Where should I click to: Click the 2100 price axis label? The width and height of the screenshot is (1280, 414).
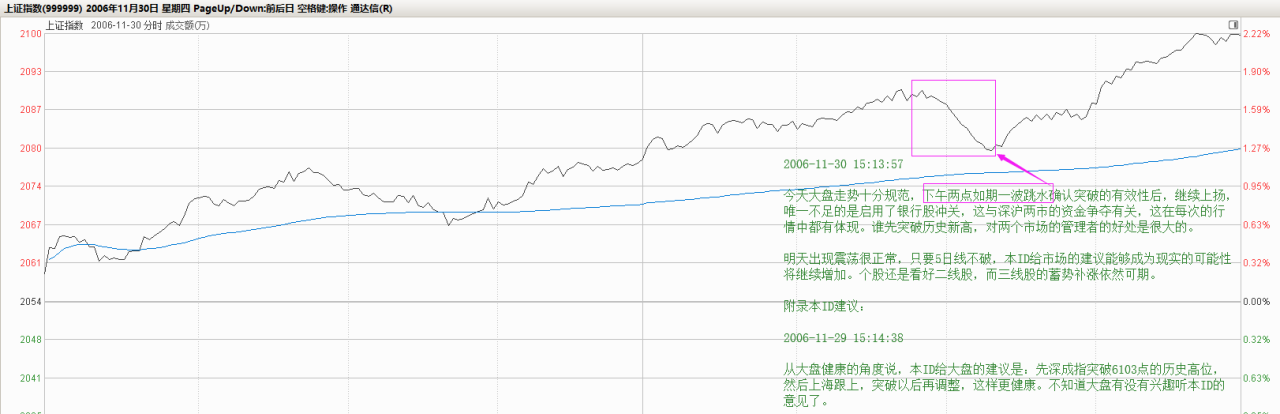(30, 34)
